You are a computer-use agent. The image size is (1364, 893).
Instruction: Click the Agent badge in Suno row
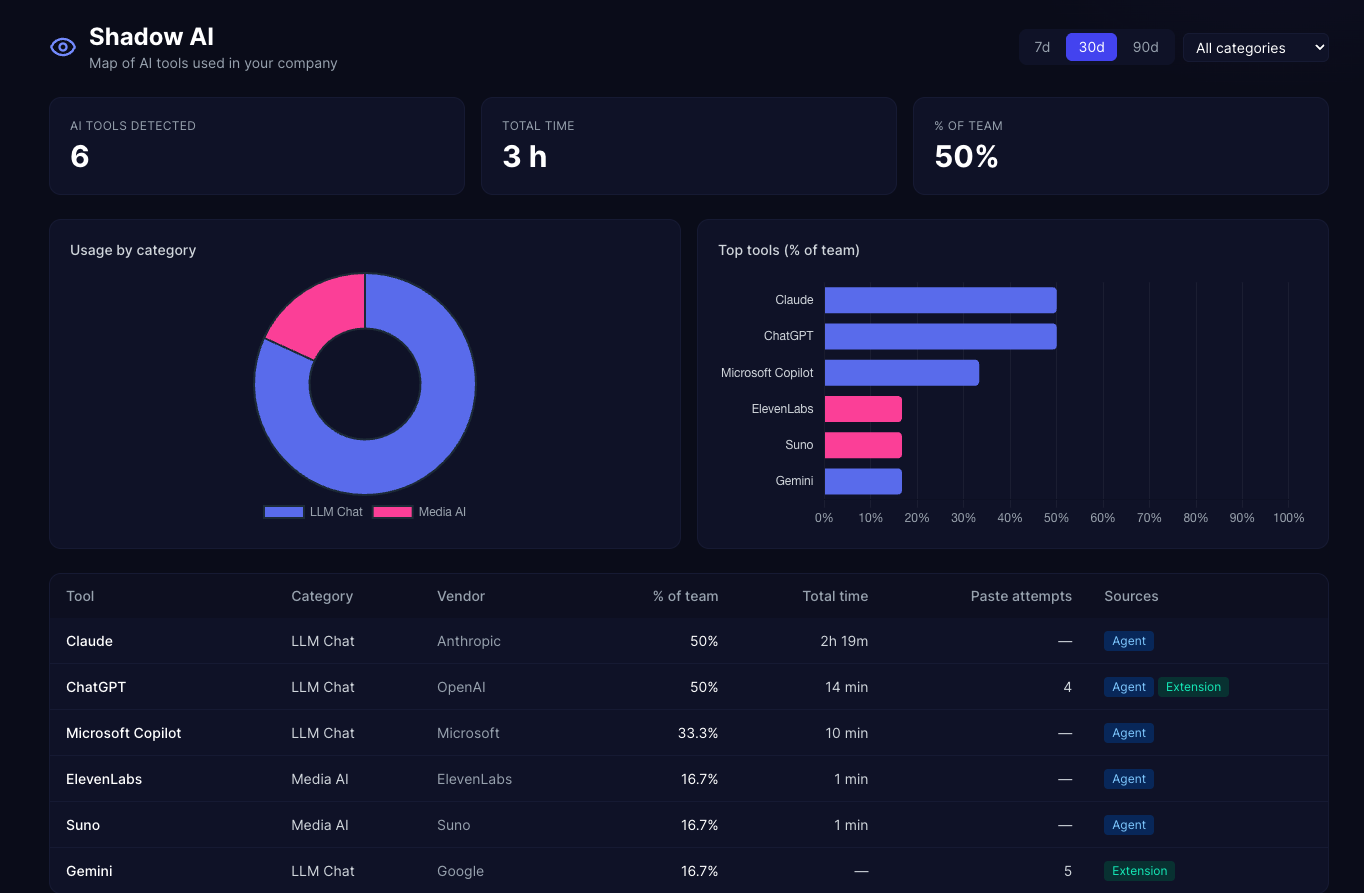point(1129,825)
